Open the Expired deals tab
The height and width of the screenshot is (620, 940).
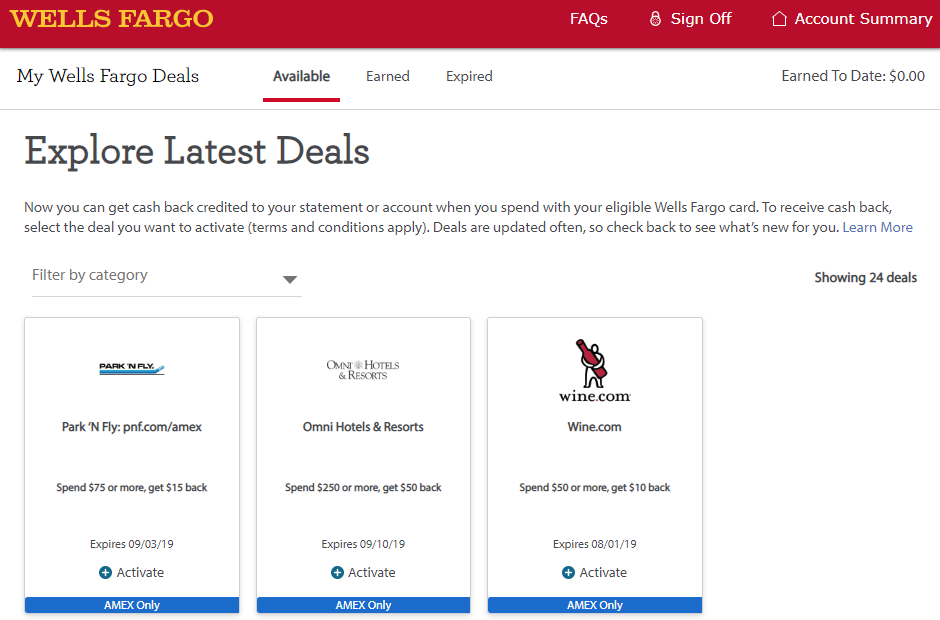[x=468, y=76]
